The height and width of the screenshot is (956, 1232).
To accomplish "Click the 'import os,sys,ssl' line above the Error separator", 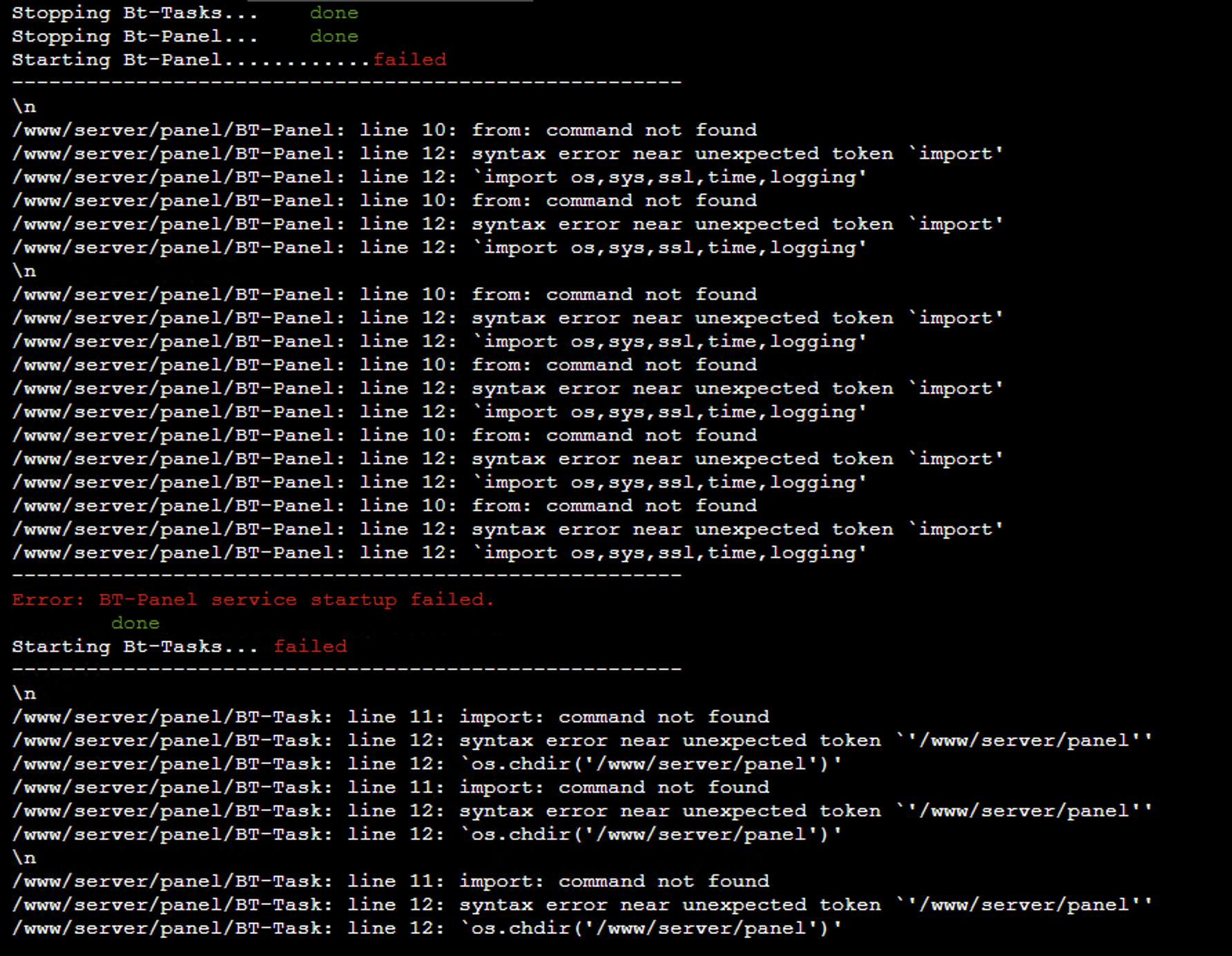I will (x=440, y=553).
